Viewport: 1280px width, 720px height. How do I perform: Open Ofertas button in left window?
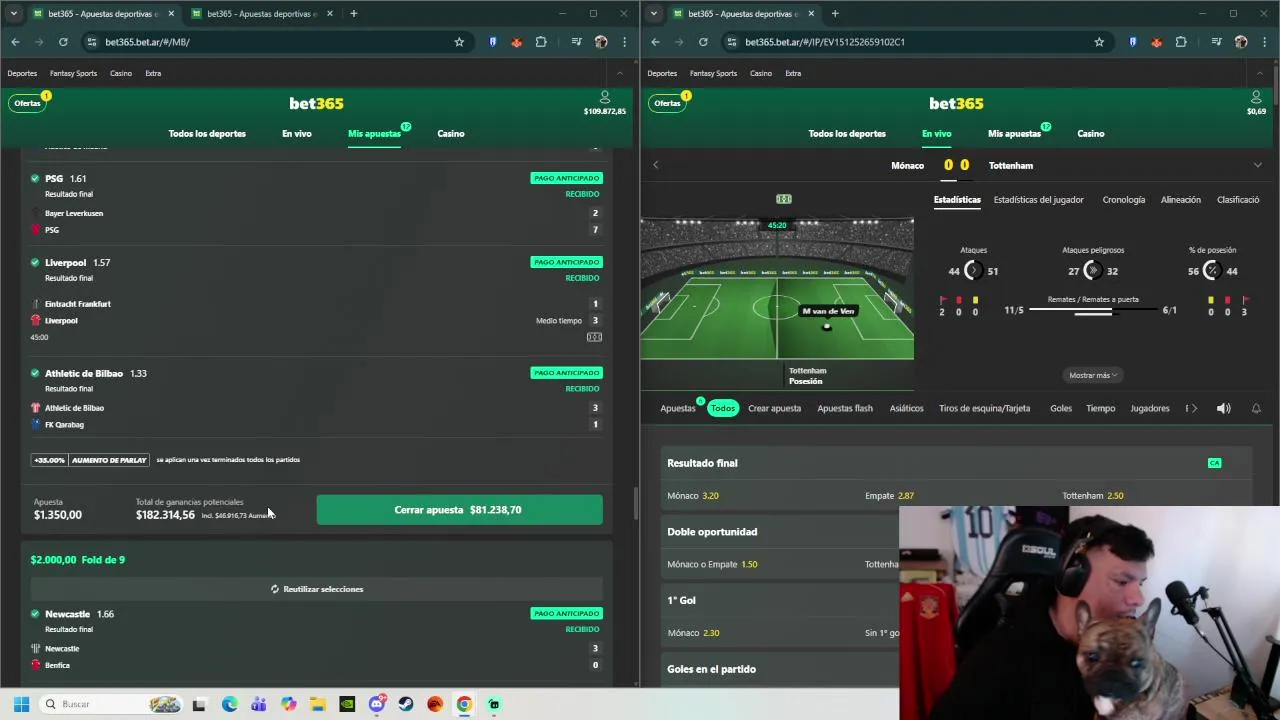point(27,103)
